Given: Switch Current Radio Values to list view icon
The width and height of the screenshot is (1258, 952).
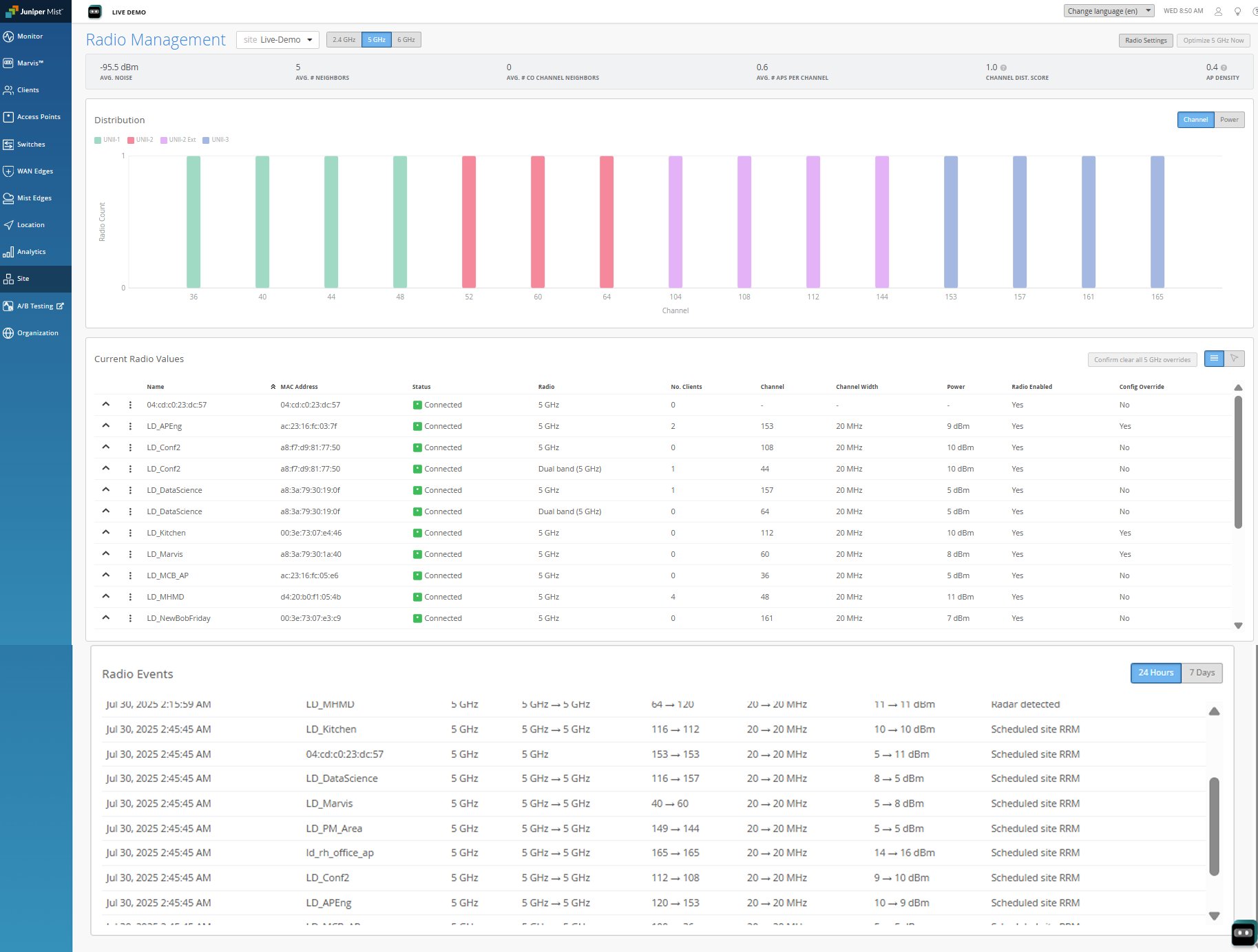Looking at the screenshot, I should [1214, 359].
